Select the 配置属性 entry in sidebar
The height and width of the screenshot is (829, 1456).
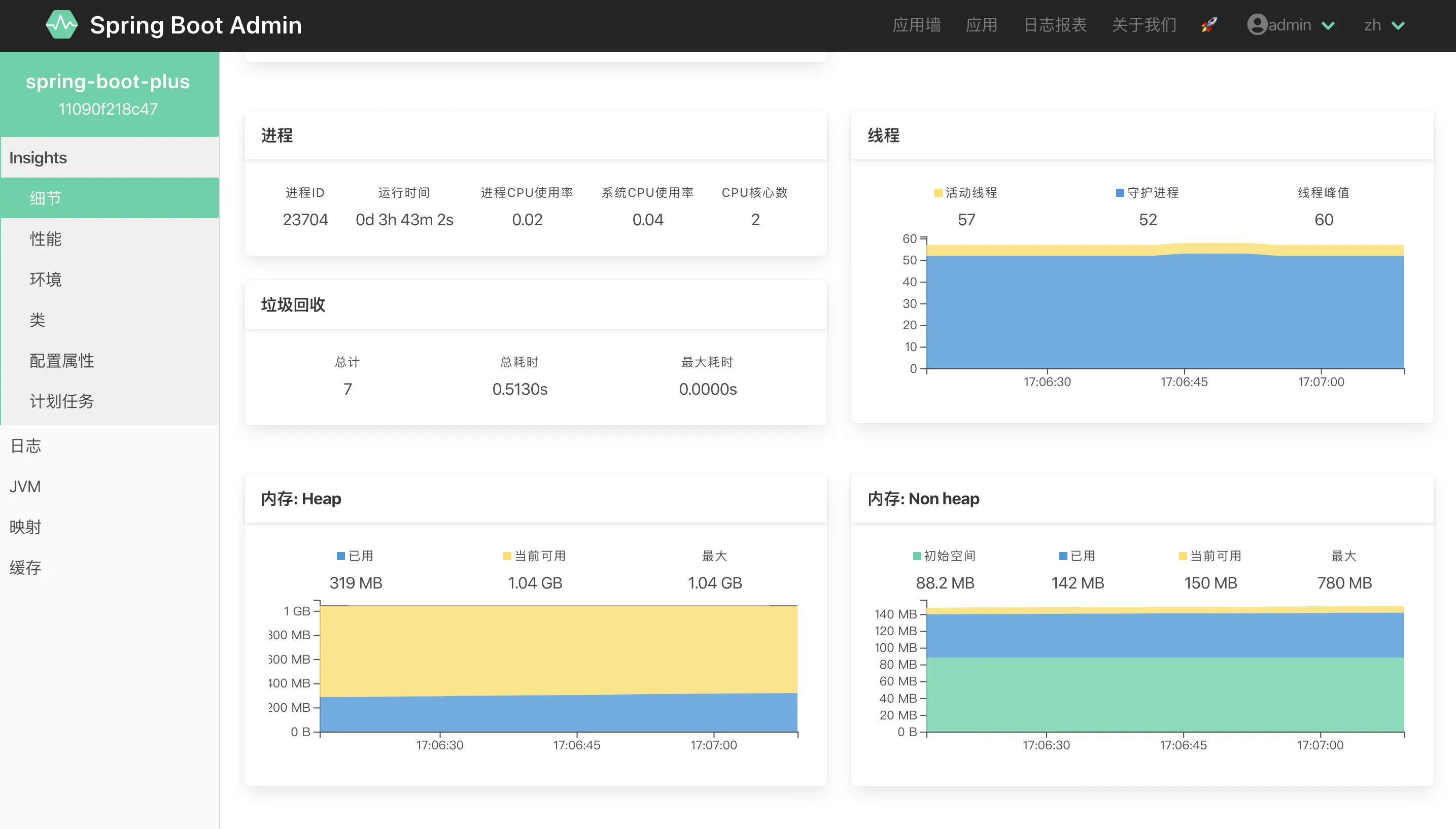click(61, 360)
